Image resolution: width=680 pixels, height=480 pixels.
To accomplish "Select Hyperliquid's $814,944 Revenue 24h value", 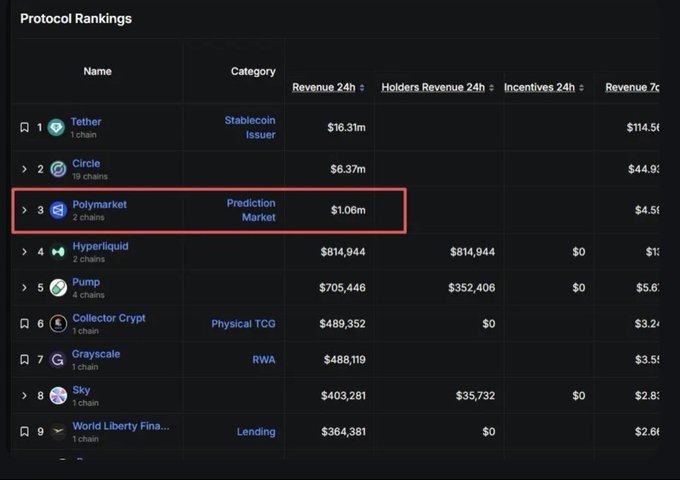I will (x=343, y=252).
